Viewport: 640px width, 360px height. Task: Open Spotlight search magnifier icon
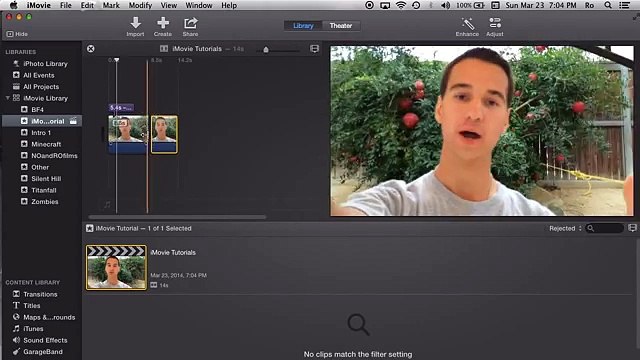tap(608, 5)
